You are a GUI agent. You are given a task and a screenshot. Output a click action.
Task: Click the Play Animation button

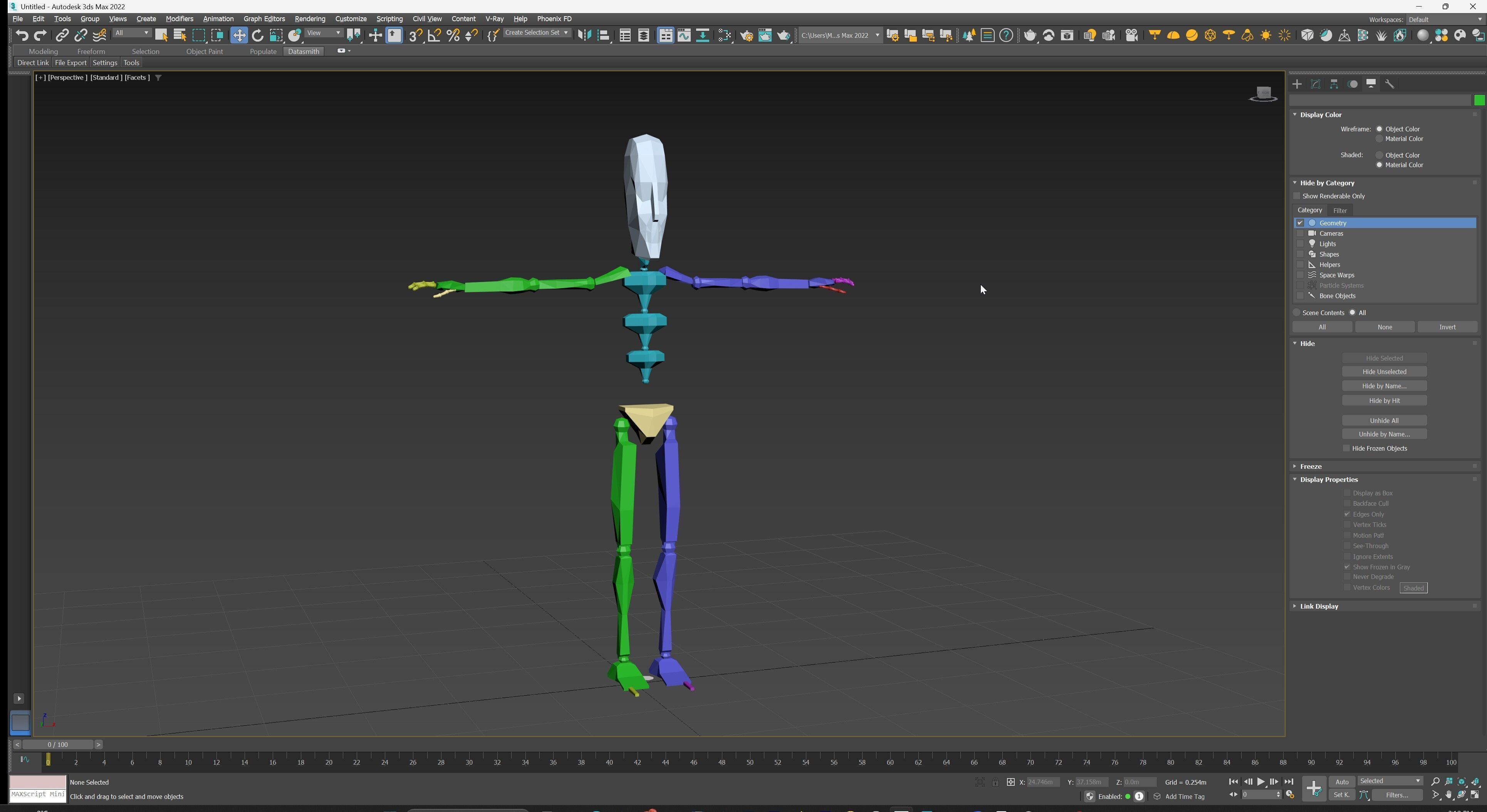pos(1261,782)
